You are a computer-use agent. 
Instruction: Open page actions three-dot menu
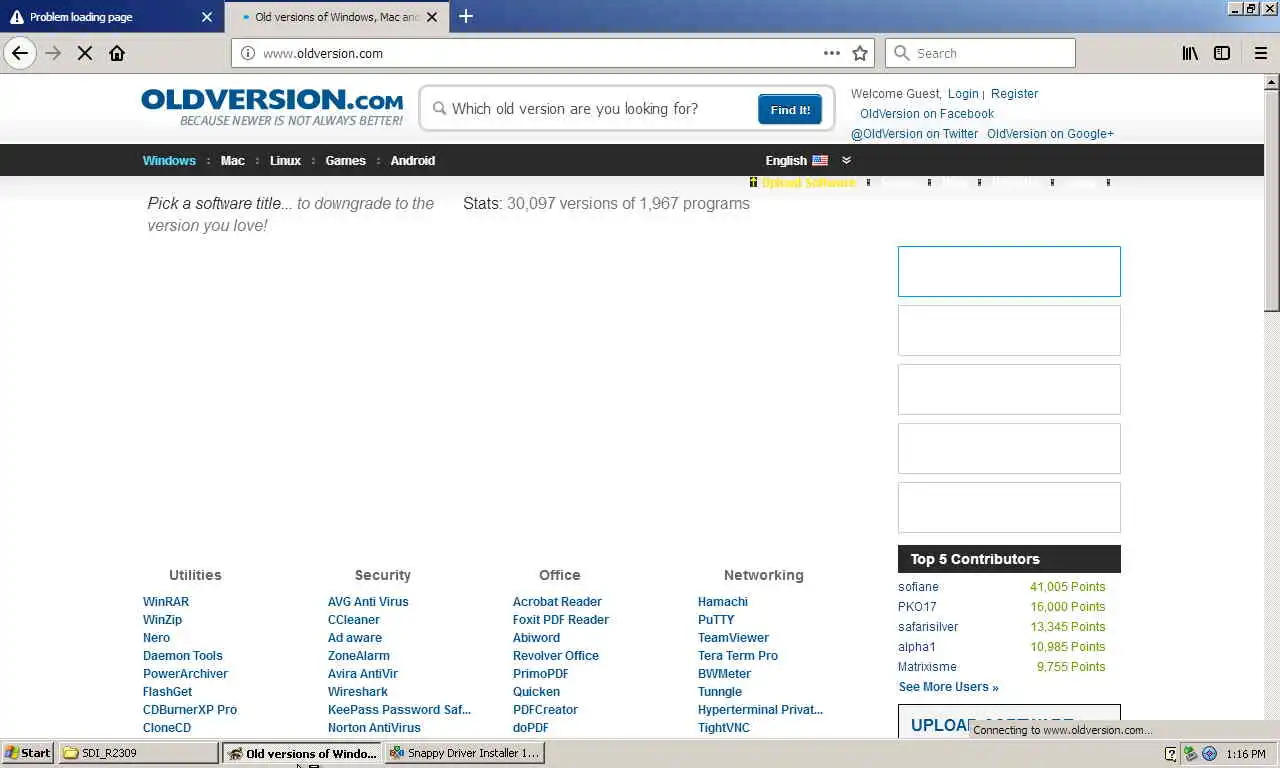831,53
